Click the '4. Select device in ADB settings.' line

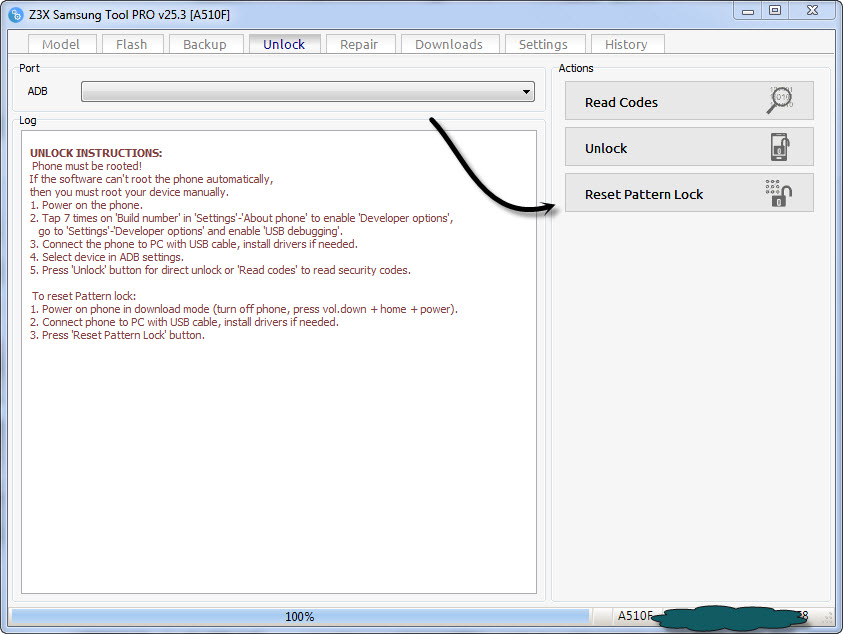pyautogui.click(x=107, y=257)
